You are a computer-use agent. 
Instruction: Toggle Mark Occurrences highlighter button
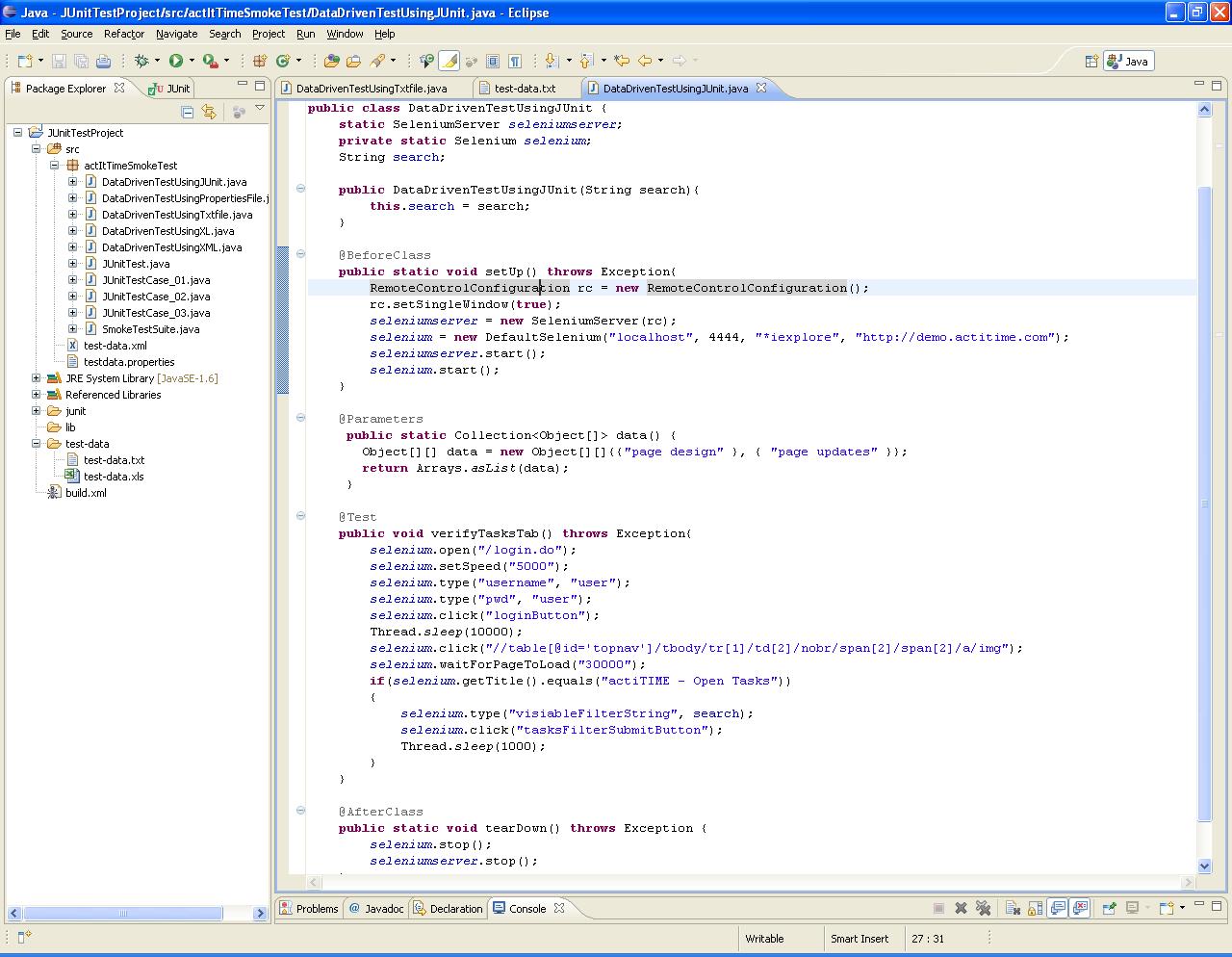click(x=449, y=61)
